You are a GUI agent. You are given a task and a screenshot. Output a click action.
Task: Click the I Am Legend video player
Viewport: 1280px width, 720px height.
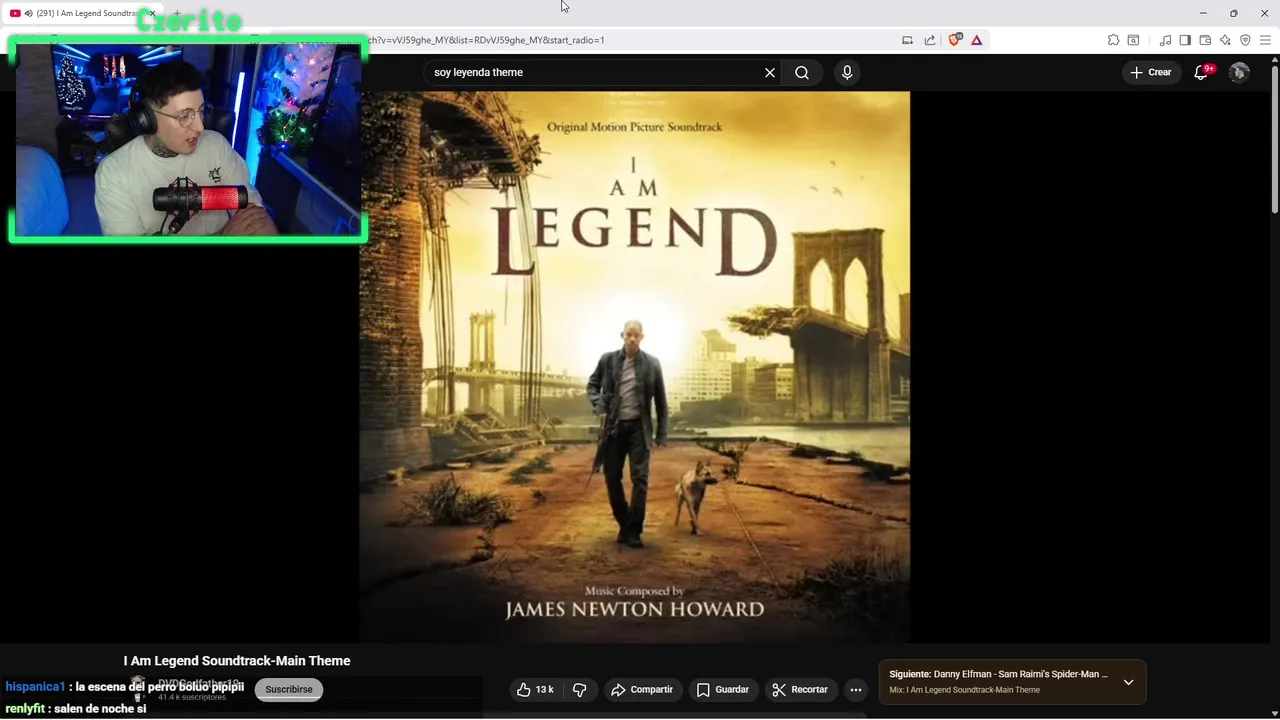[x=635, y=367]
